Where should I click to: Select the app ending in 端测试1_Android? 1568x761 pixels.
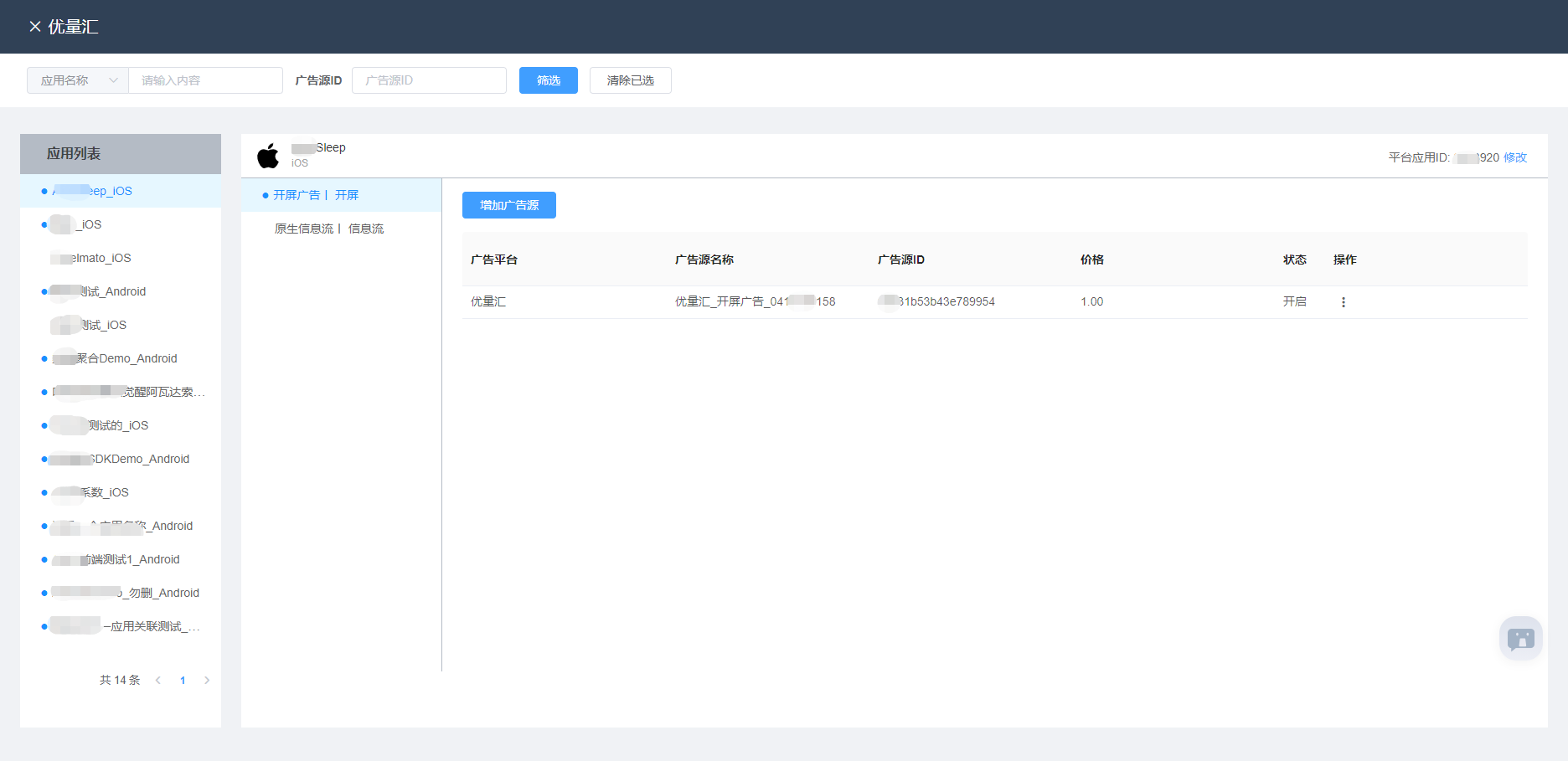121,559
